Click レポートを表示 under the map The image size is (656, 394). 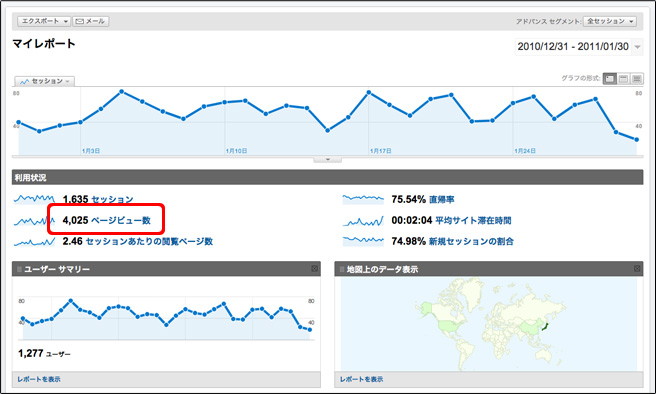(361, 379)
